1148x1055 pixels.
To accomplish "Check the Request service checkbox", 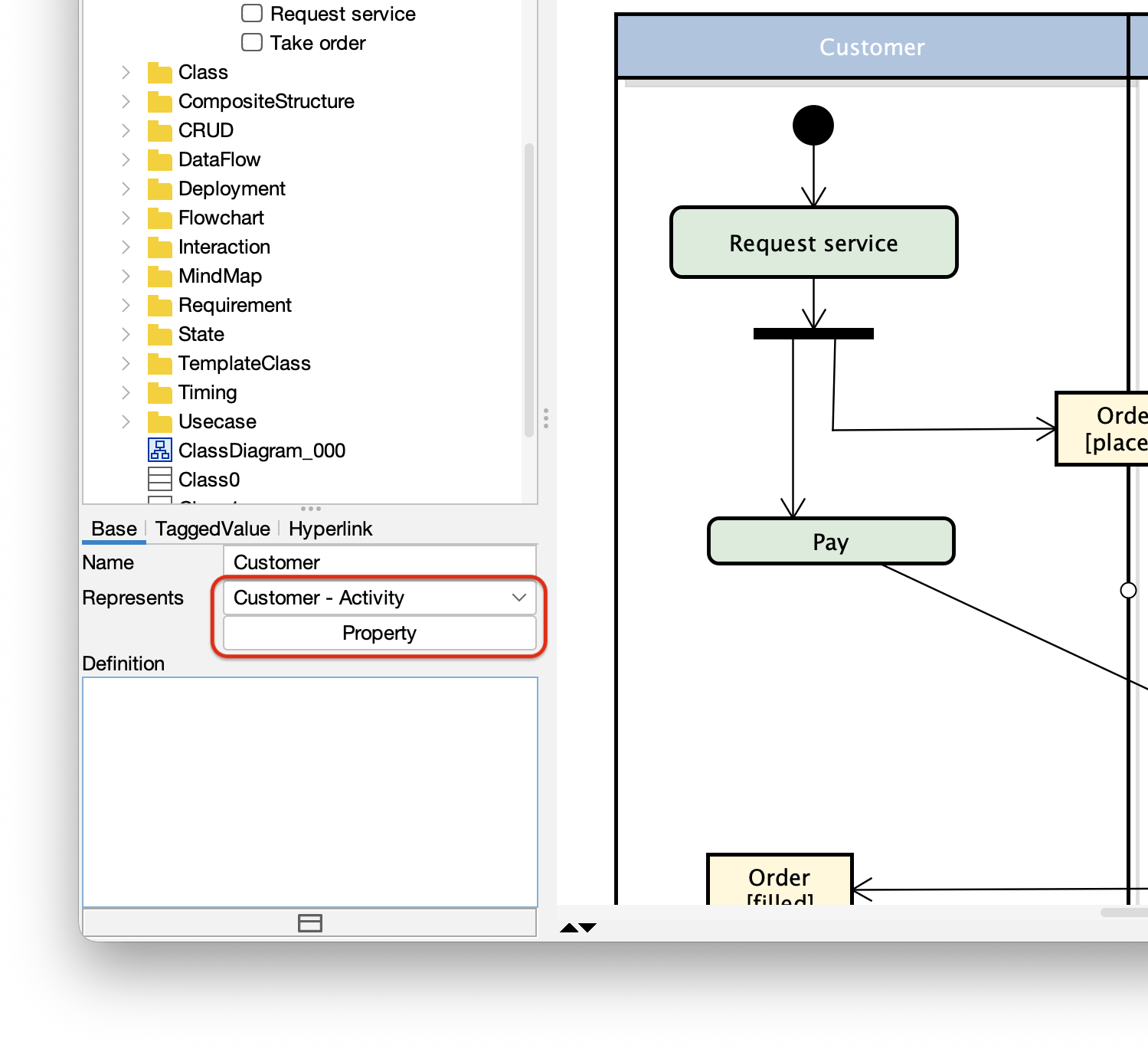I will point(251,13).
